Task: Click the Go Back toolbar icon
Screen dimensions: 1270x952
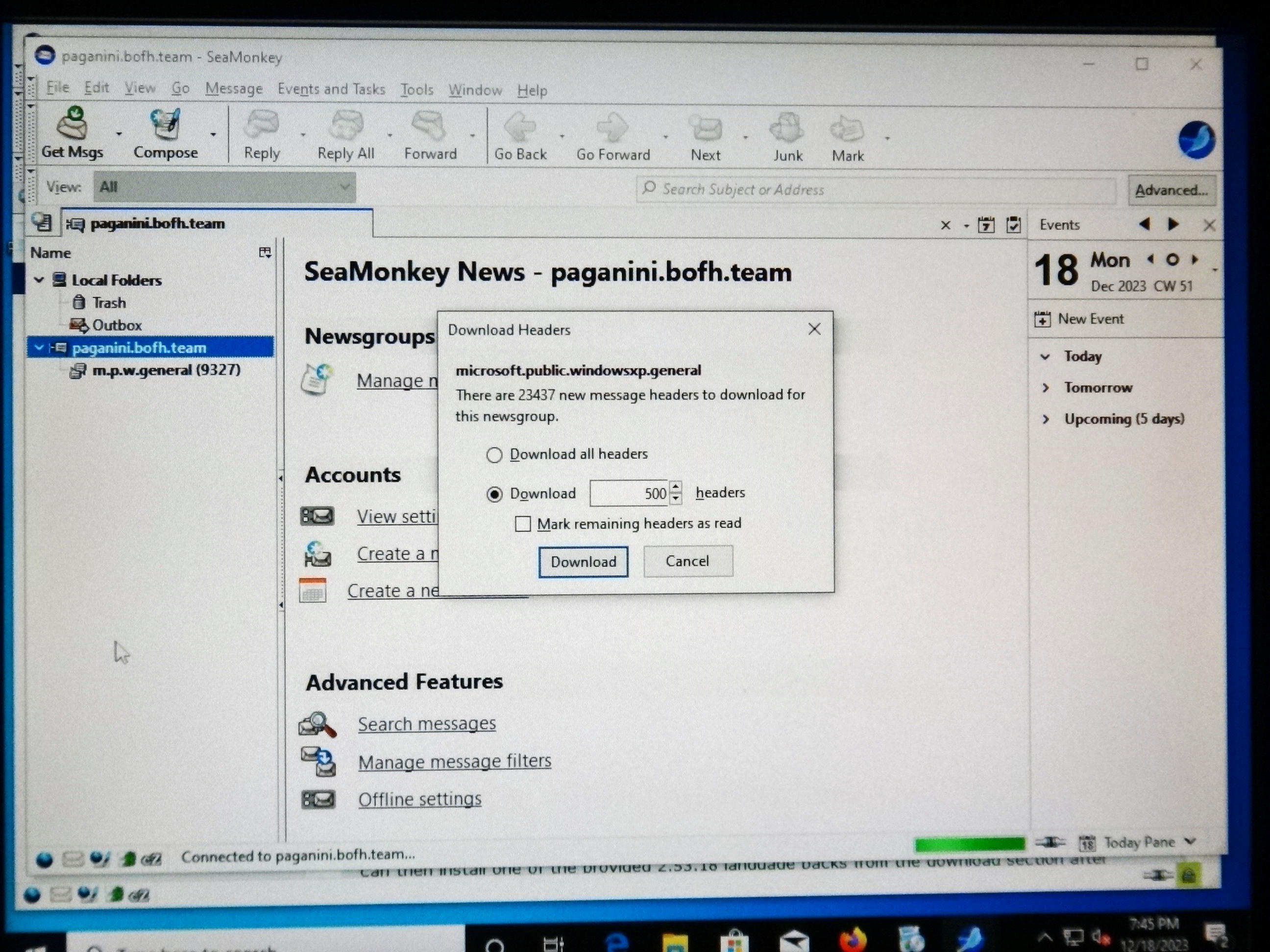Action: point(520,127)
